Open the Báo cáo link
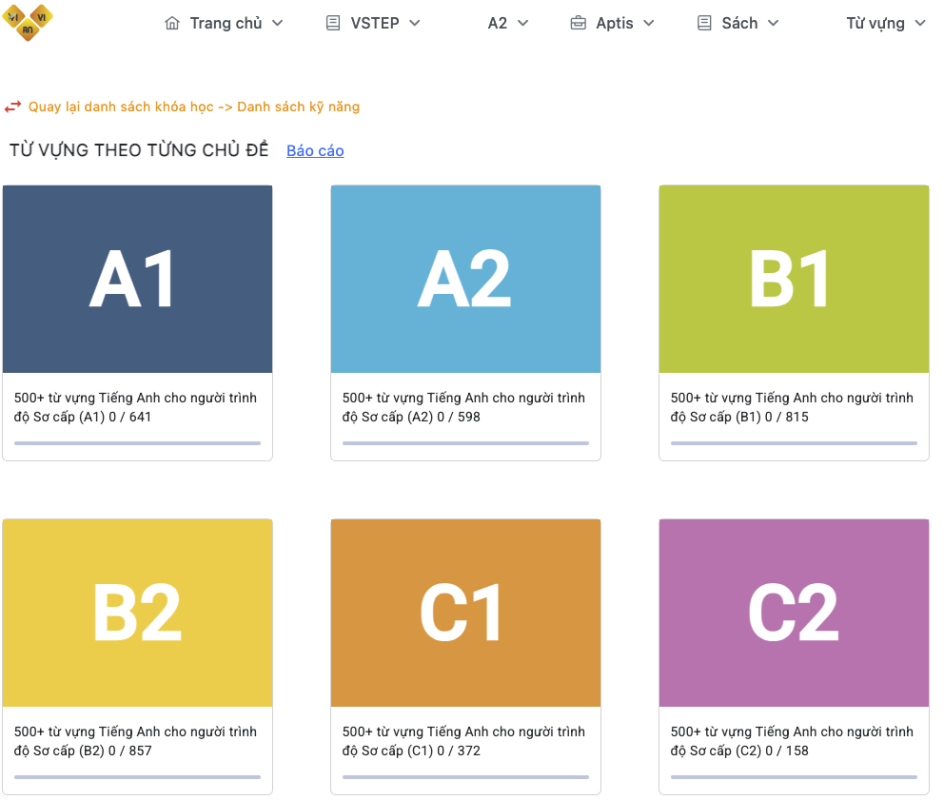This screenshot has width=944, height=800. 315,150
